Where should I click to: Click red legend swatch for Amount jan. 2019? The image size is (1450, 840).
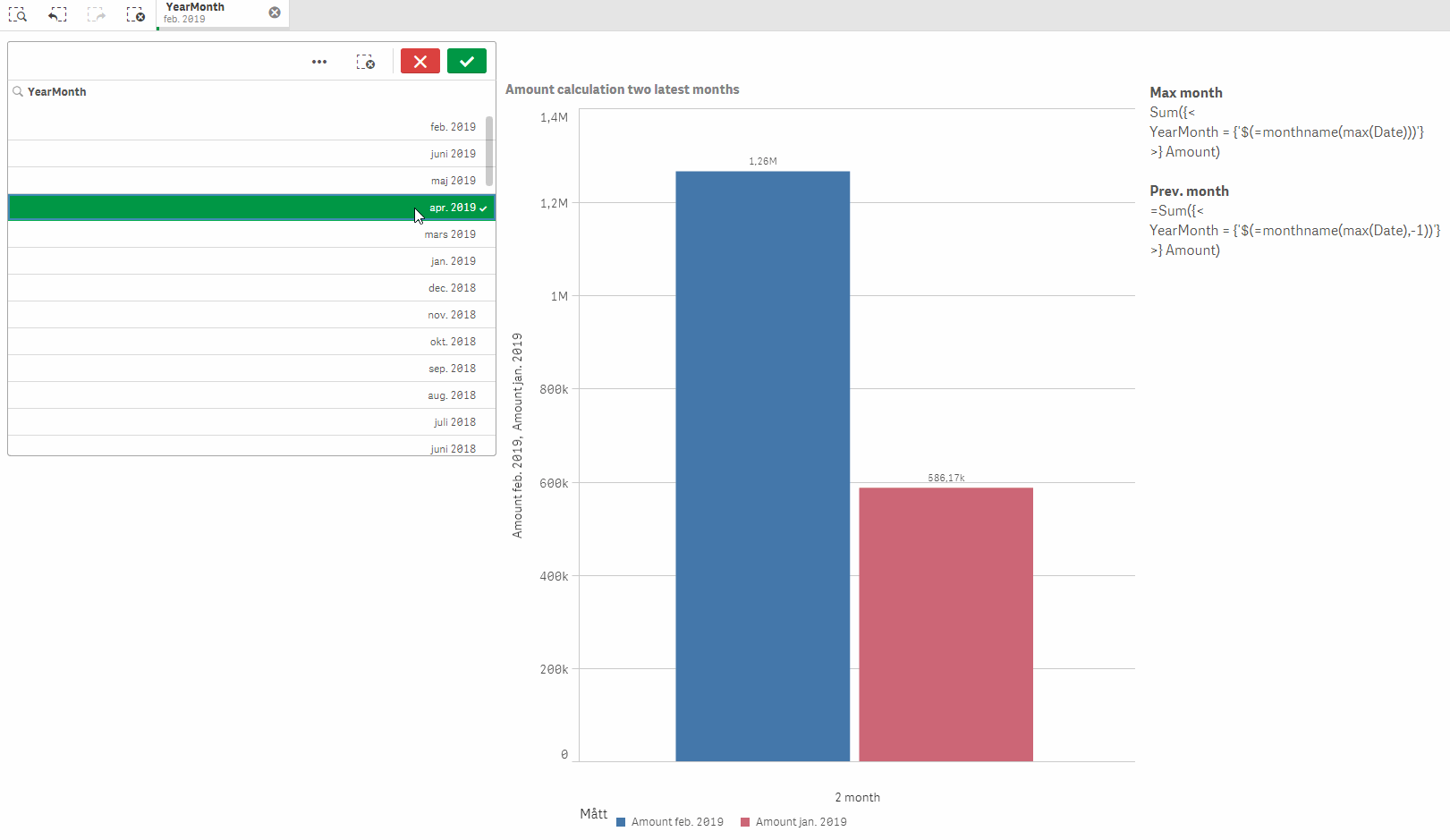click(745, 822)
